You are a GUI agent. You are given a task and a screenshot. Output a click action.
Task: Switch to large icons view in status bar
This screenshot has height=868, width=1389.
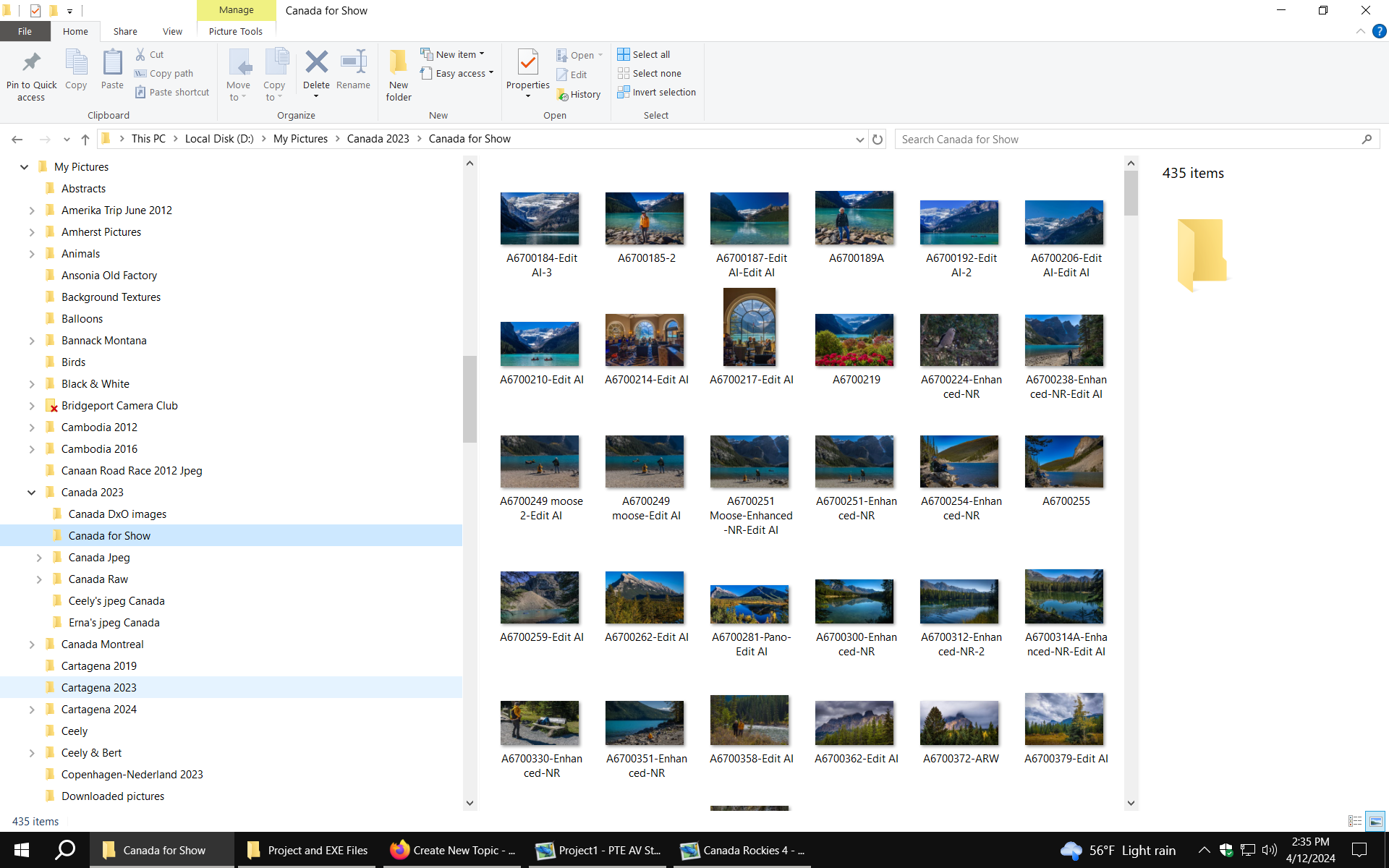(1375, 821)
